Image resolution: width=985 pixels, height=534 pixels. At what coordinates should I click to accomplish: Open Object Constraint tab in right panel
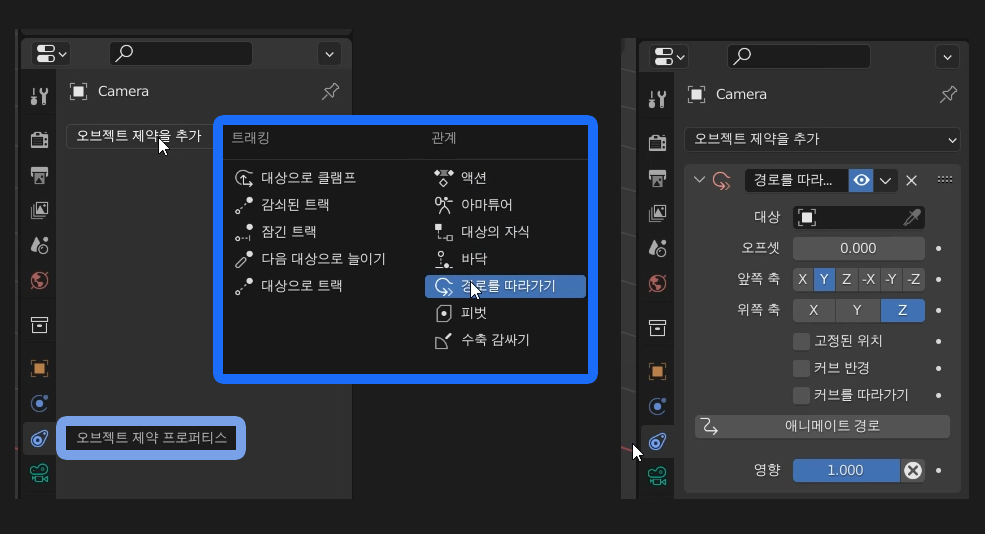click(x=657, y=442)
